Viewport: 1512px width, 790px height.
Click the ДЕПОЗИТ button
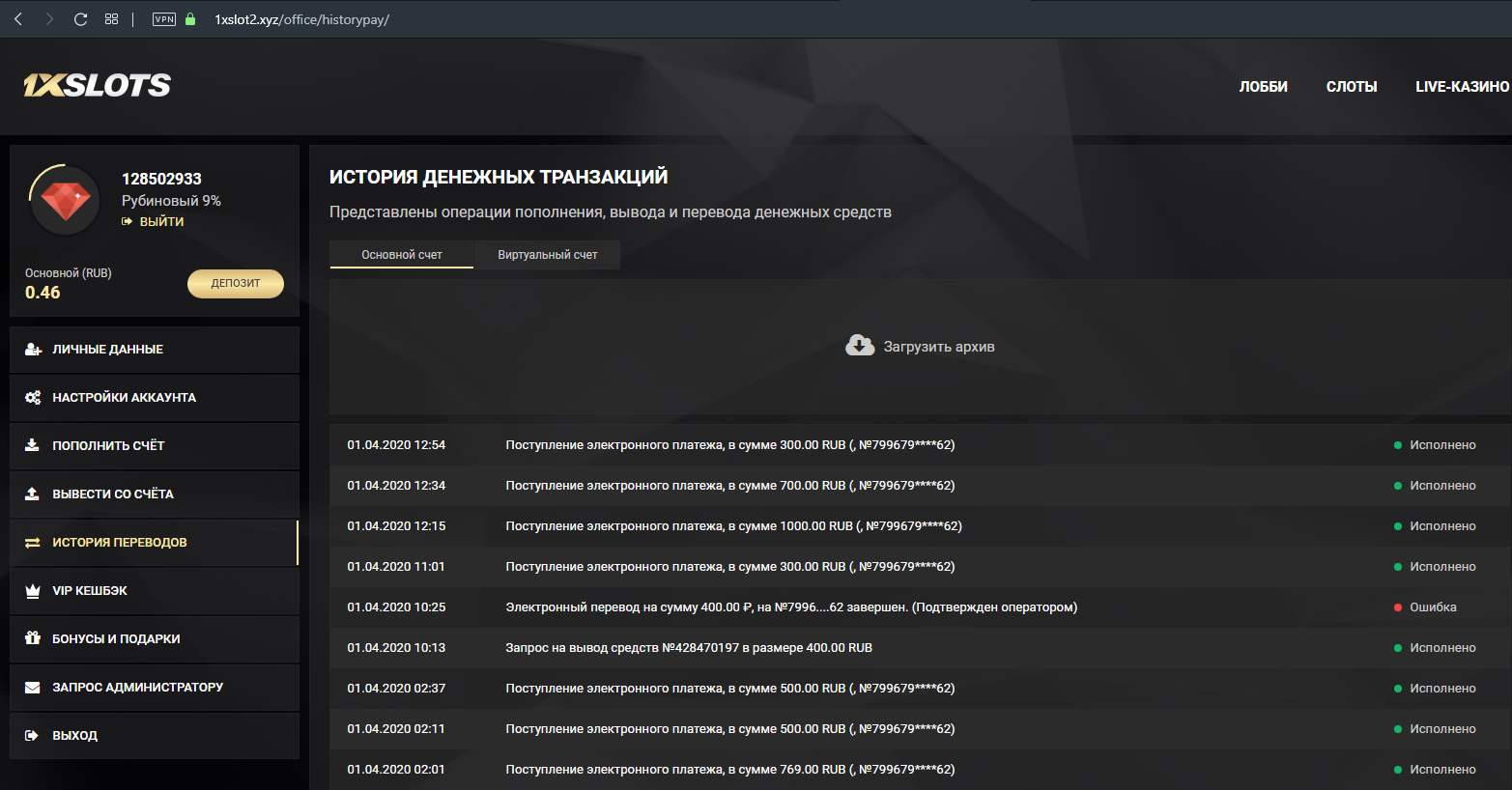(x=236, y=283)
